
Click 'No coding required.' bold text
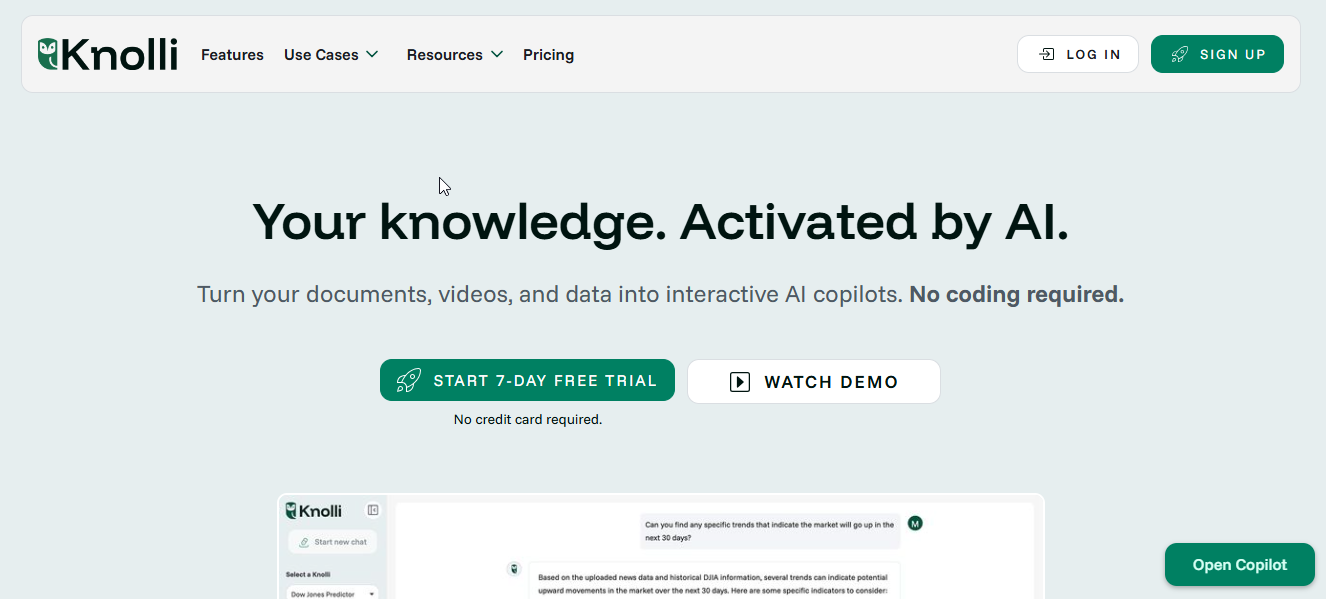1016,294
